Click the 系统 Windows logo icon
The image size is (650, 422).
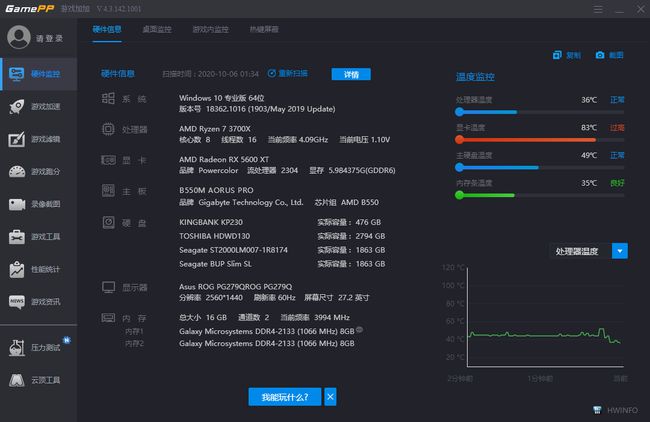108,98
